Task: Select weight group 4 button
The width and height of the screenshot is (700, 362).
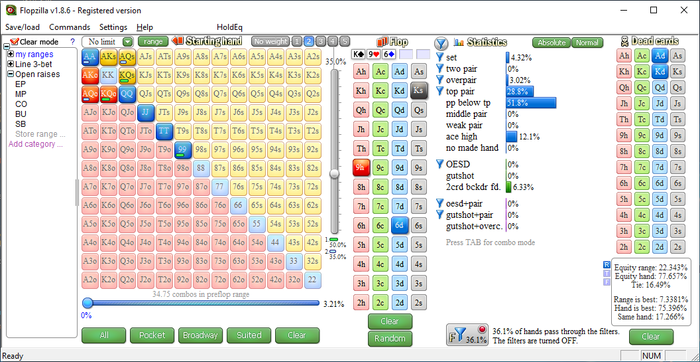Action: pyautogui.click(x=332, y=42)
